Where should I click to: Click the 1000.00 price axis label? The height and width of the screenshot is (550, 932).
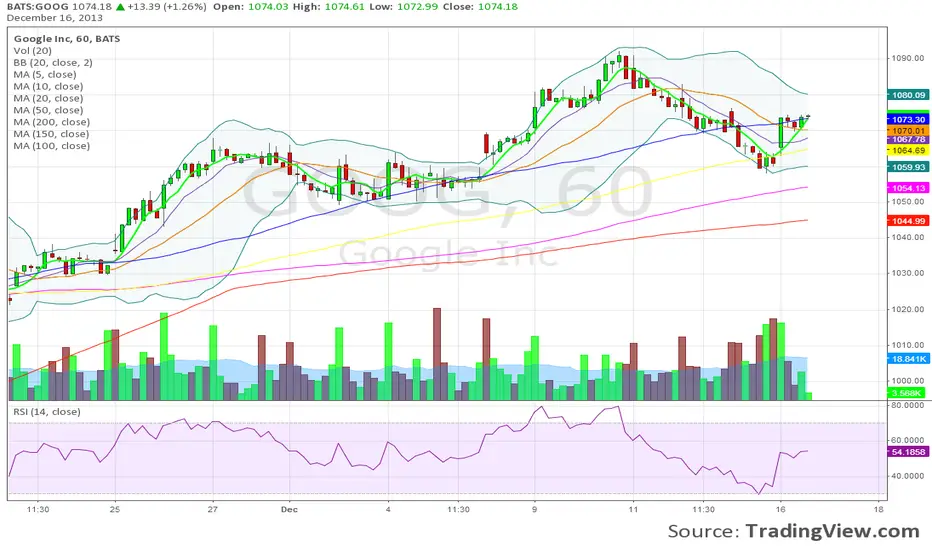pyautogui.click(x=908, y=381)
